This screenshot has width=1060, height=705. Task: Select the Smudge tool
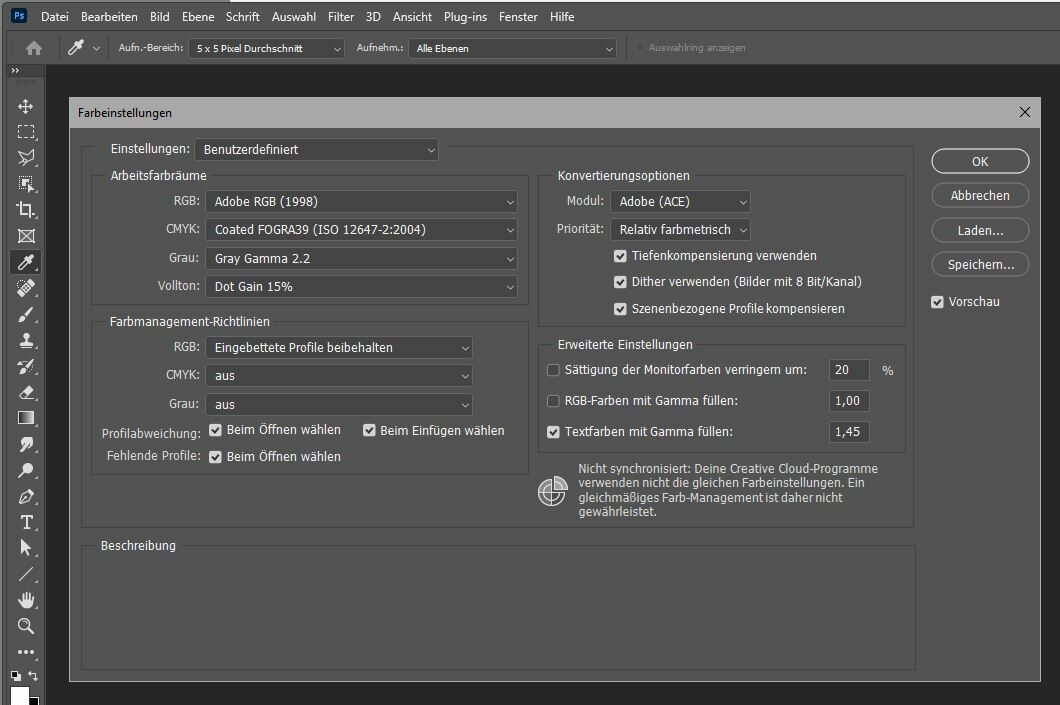26,444
